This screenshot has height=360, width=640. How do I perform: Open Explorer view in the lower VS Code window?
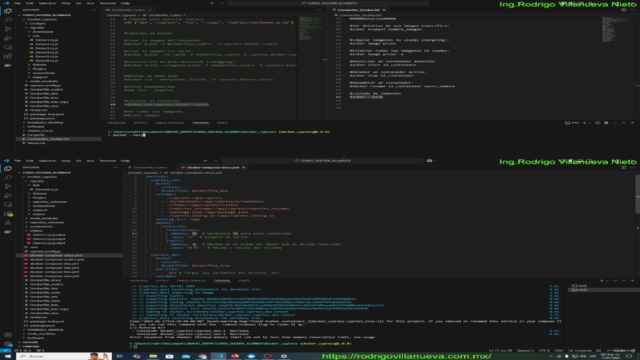click(x=7, y=169)
